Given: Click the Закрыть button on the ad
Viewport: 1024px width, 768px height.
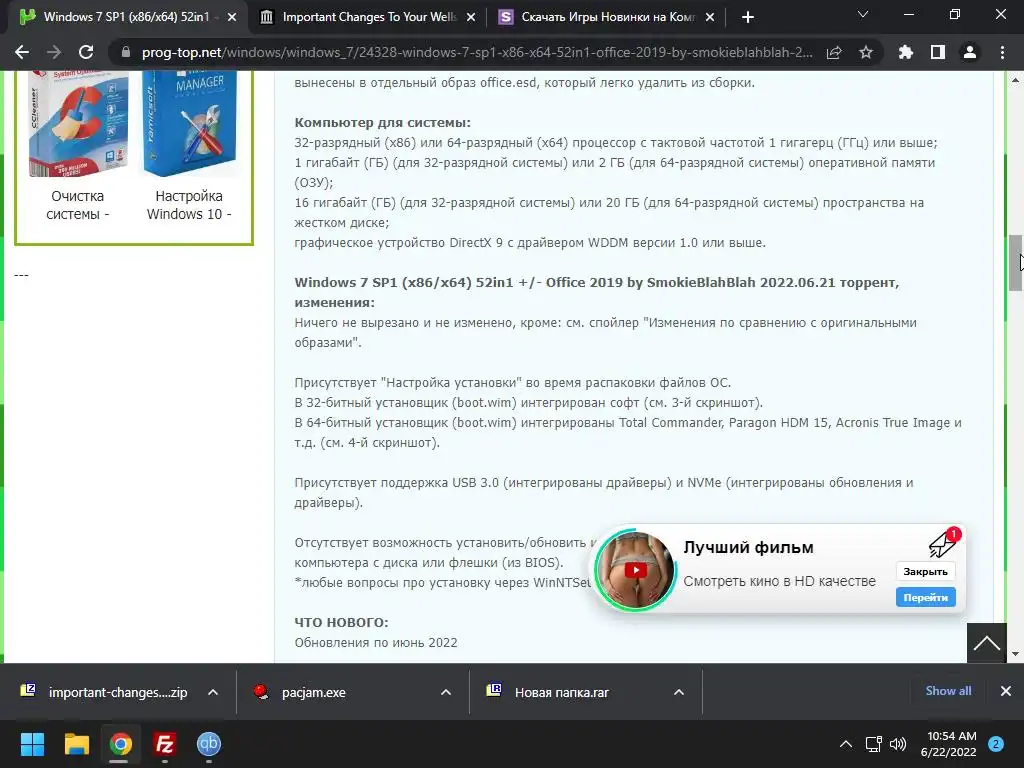Looking at the screenshot, I should click(x=925, y=571).
